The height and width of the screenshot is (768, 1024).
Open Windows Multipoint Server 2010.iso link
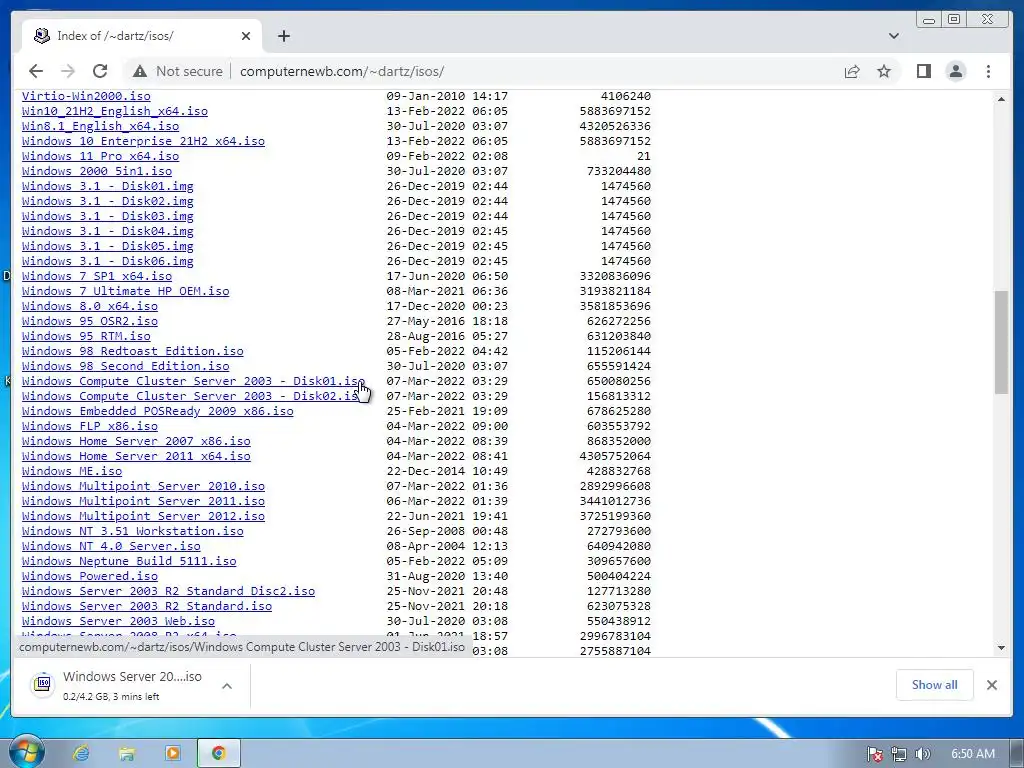(x=143, y=487)
